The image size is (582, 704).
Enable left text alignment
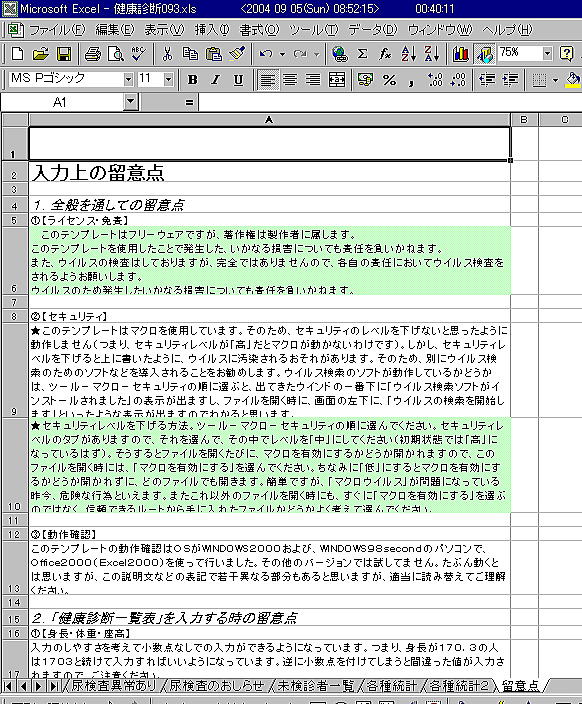pyautogui.click(x=268, y=80)
